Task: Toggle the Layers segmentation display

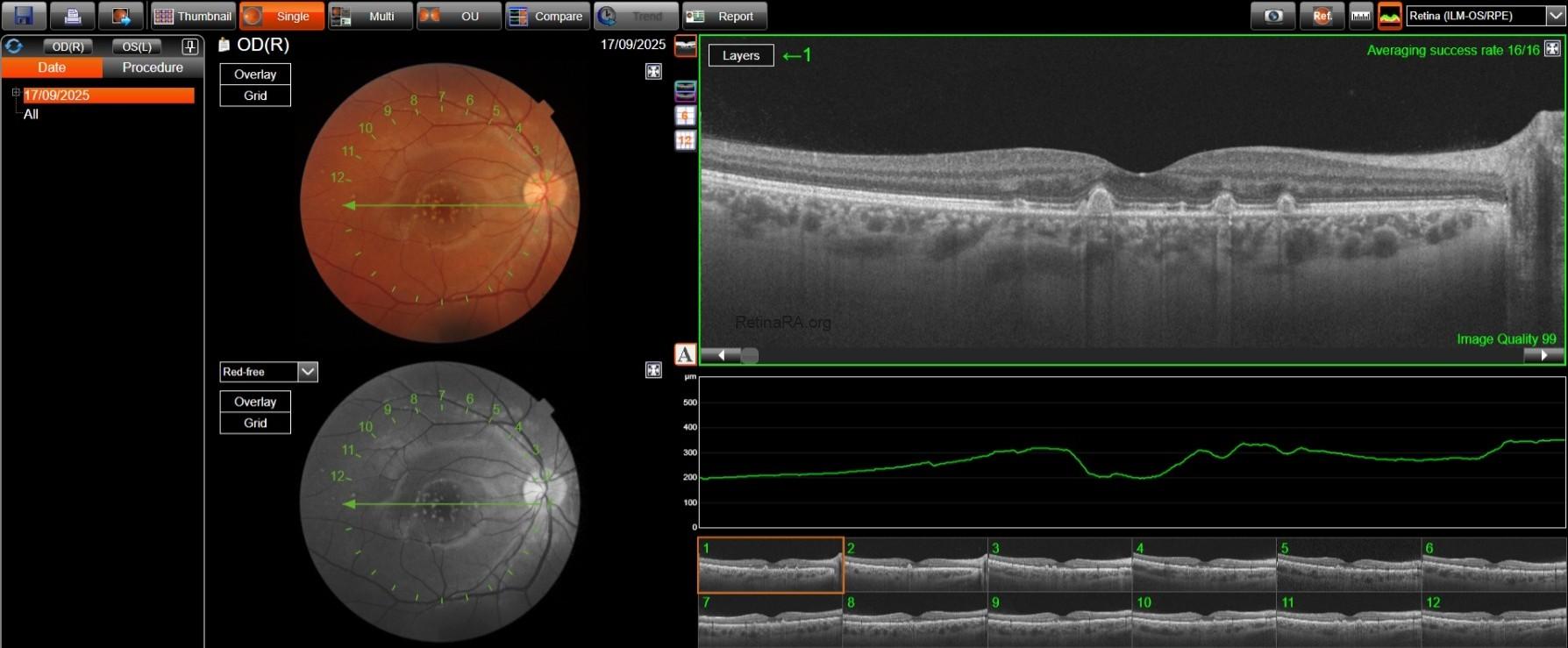Action: tap(740, 55)
